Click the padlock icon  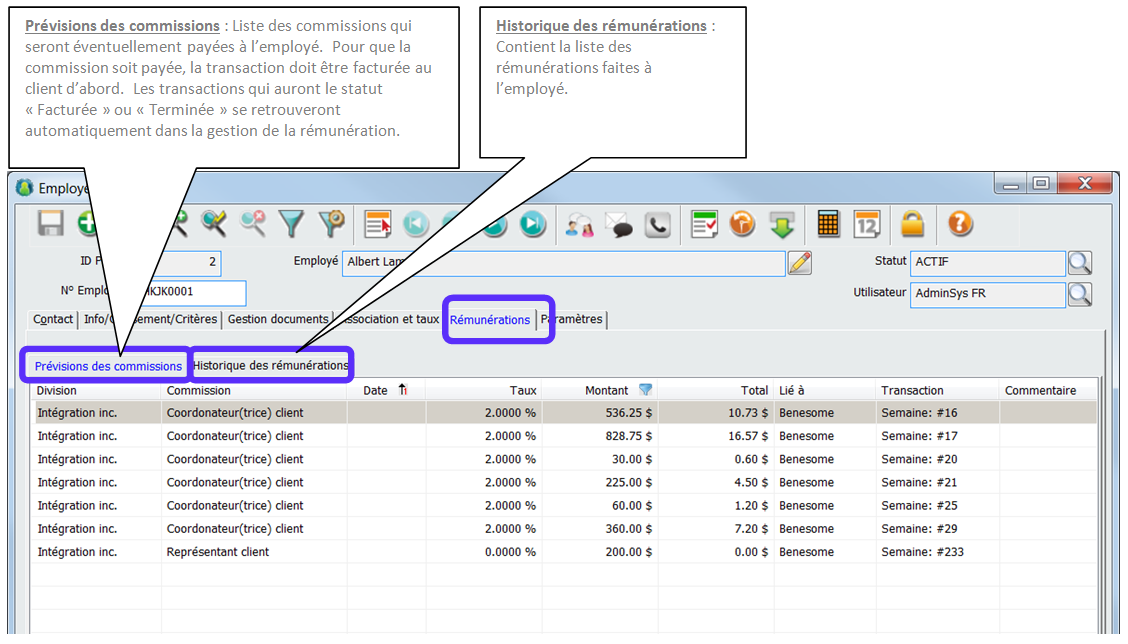pos(912,224)
